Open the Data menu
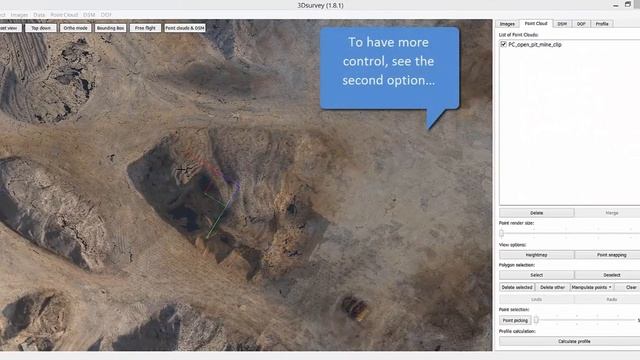The height and width of the screenshot is (360, 640). (x=39, y=15)
